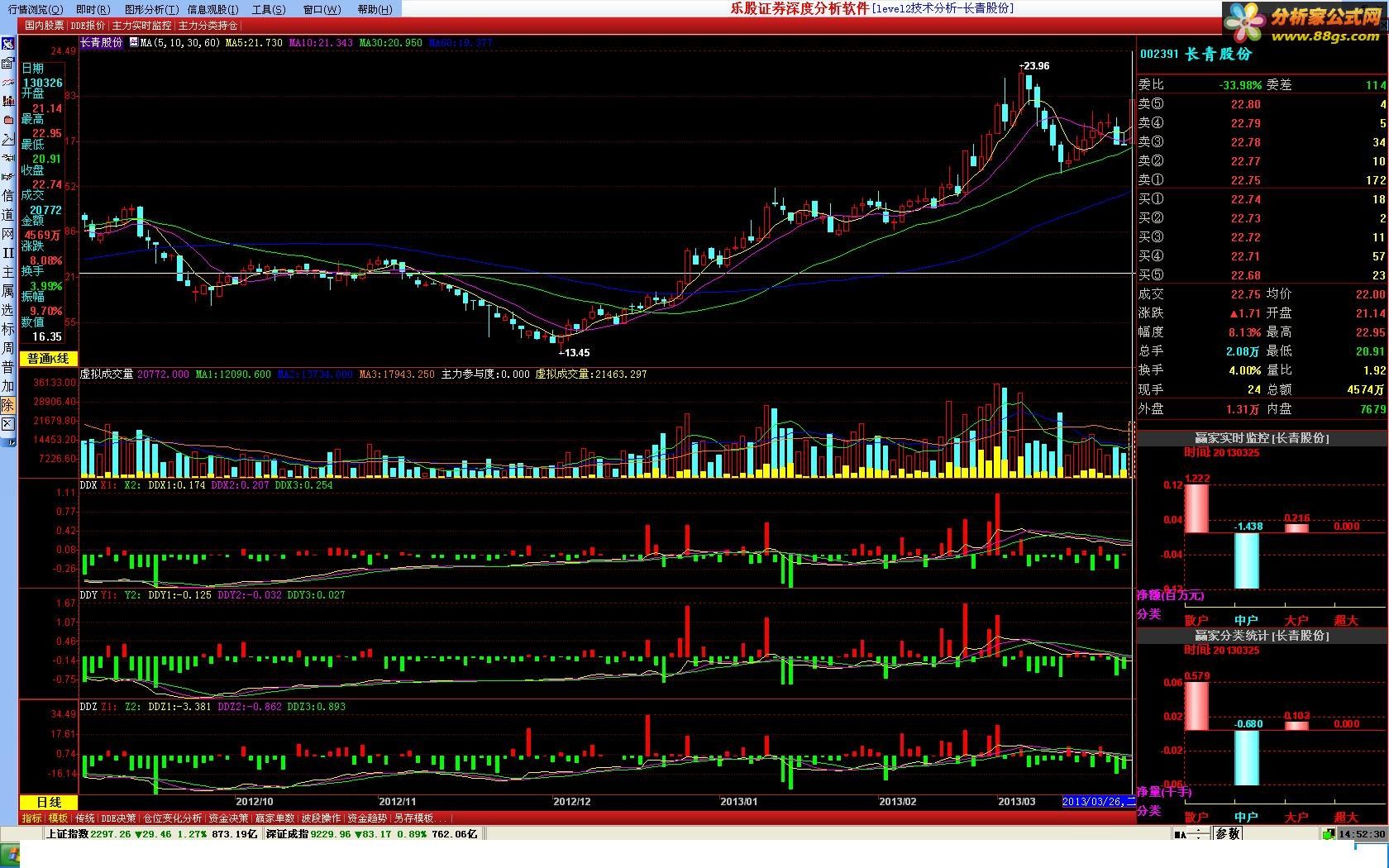The height and width of the screenshot is (868, 1389).
Task: Click the 信 sidebar button
Action: (7, 195)
